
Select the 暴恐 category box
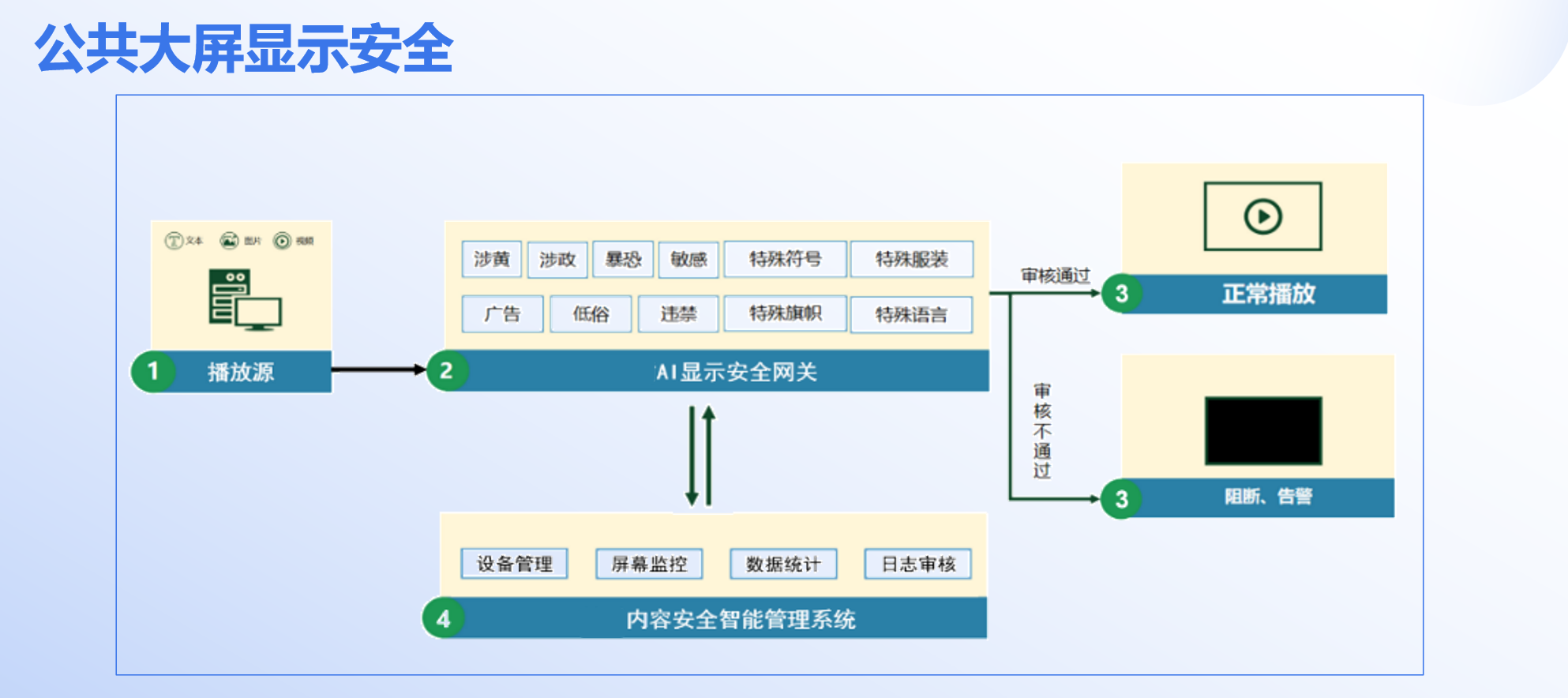(623, 259)
